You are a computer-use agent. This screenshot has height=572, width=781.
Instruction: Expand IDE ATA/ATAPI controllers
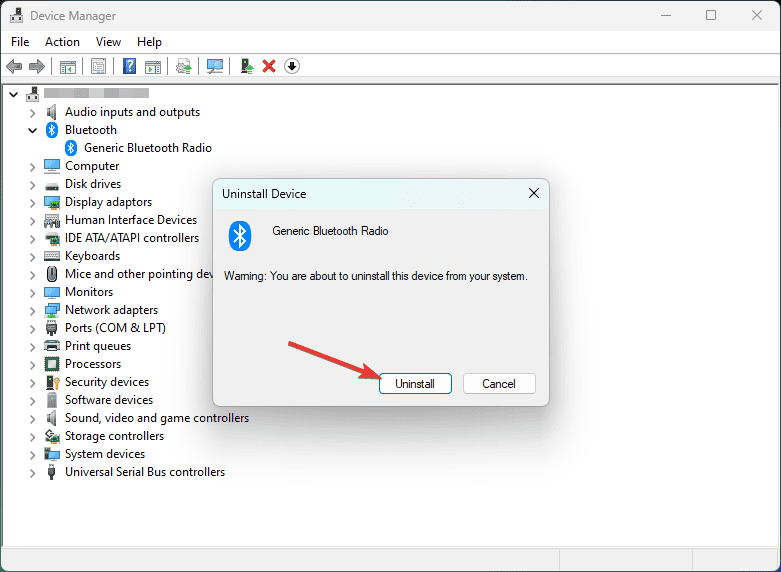[32, 239]
